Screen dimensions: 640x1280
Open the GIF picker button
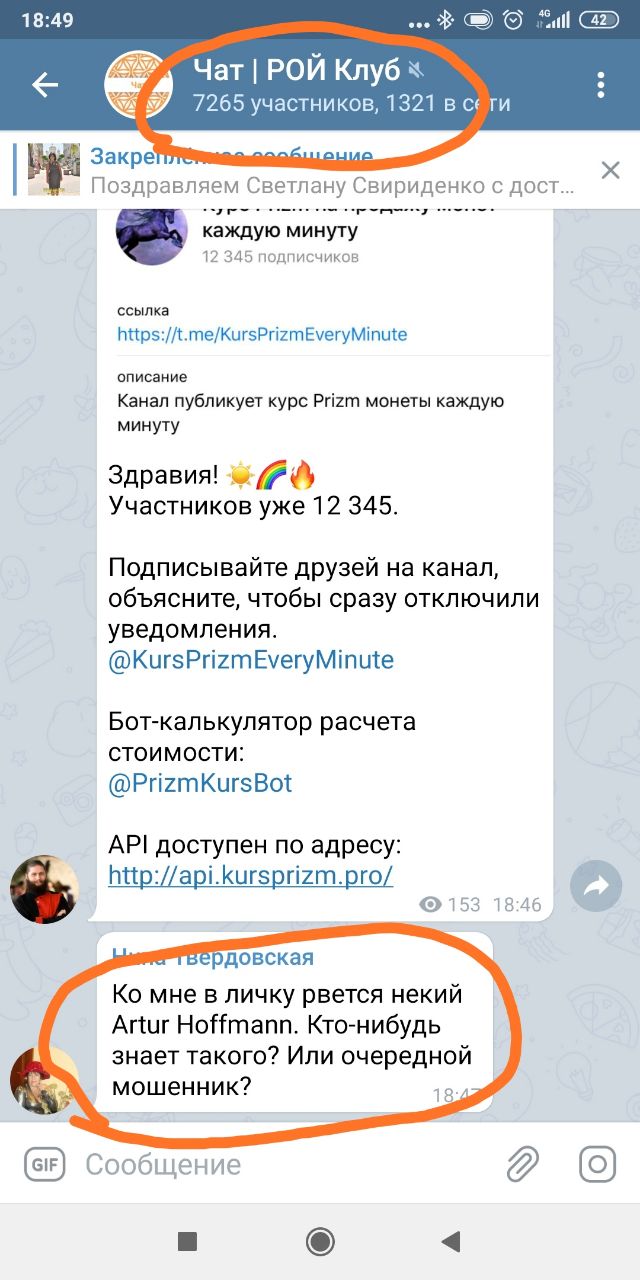pos(43,1164)
